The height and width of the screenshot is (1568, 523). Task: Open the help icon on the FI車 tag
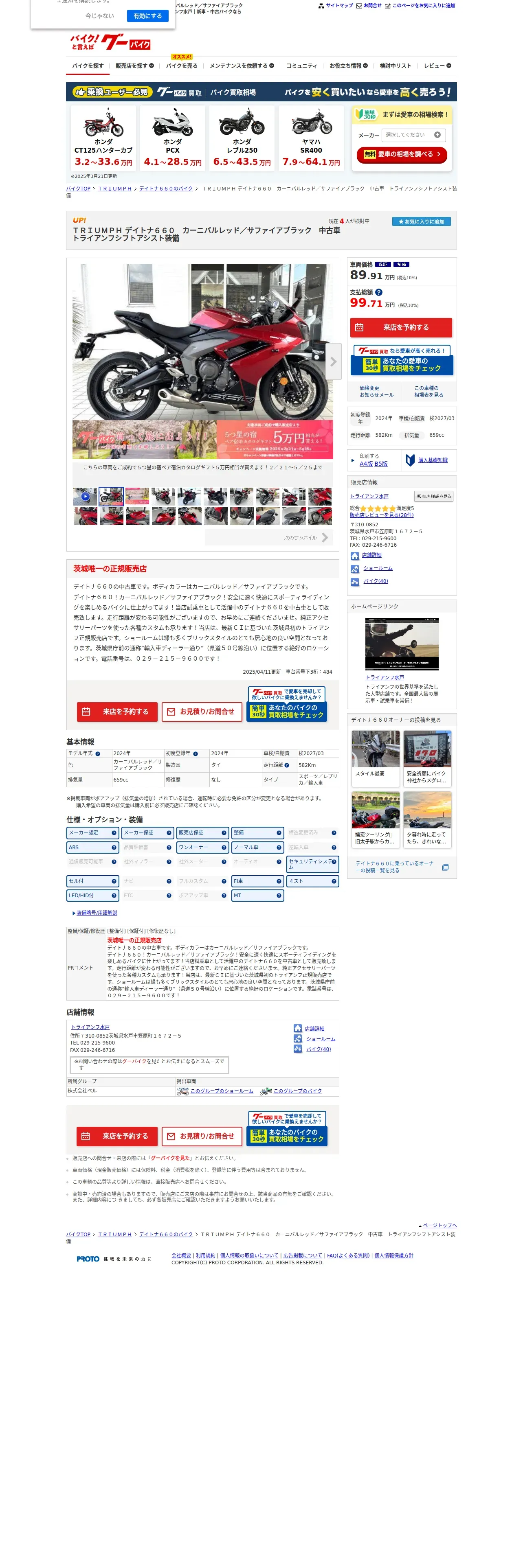[x=279, y=881]
